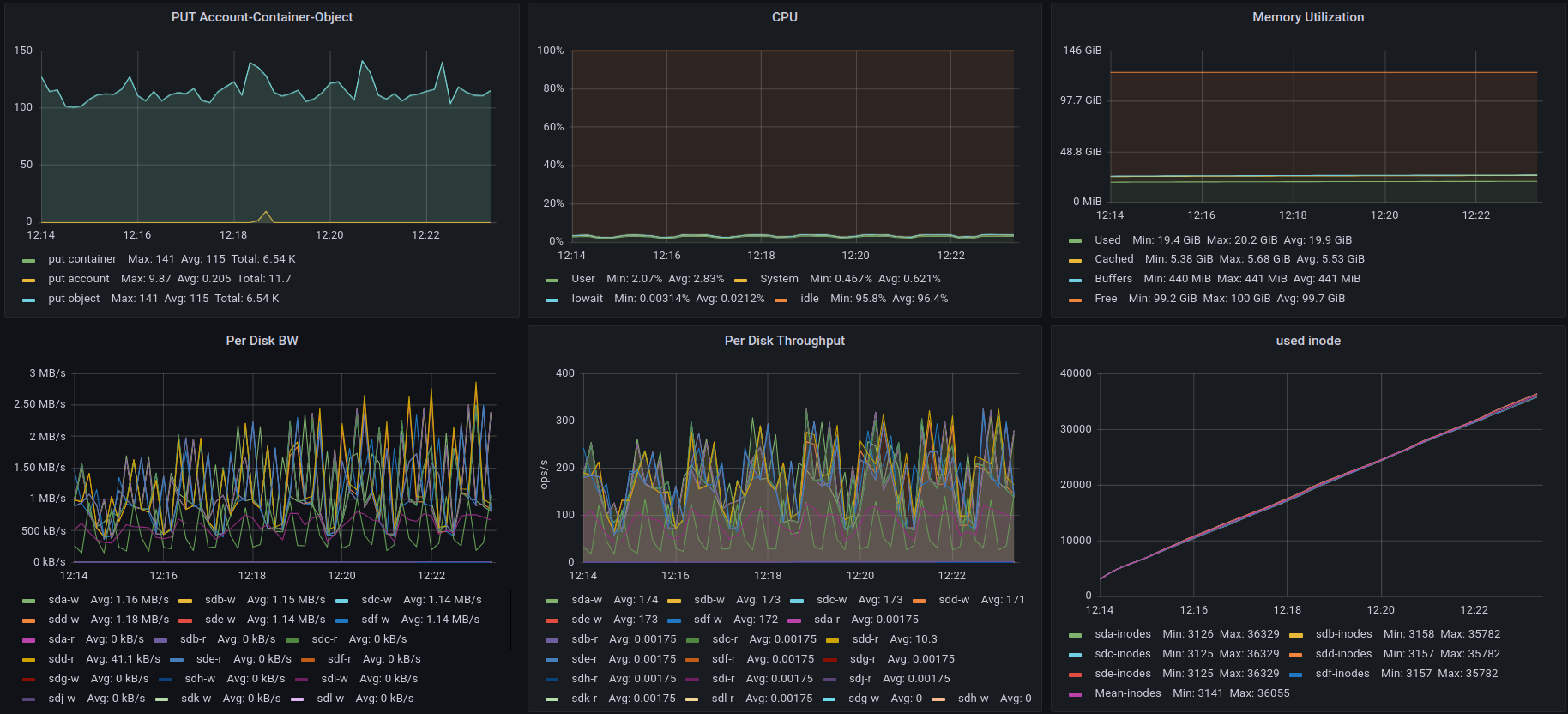Screen dimensions: 1568x714
Task: Click the used inode panel title
Action: 1307,341
